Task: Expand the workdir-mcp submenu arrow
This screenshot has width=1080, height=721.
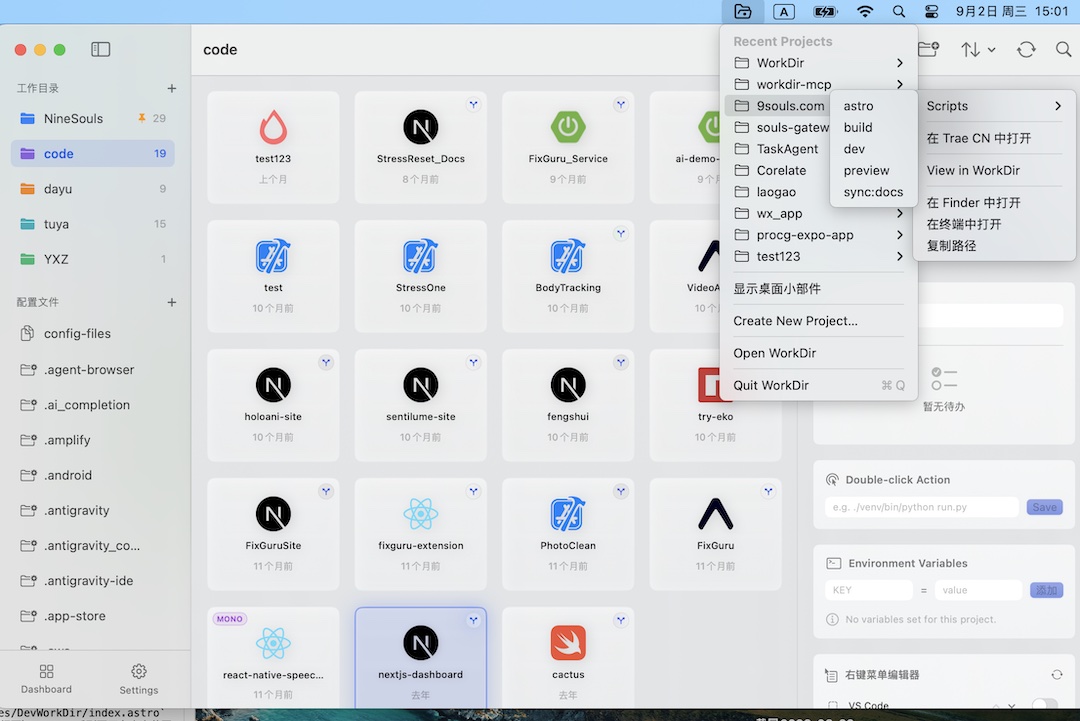Action: [x=900, y=84]
